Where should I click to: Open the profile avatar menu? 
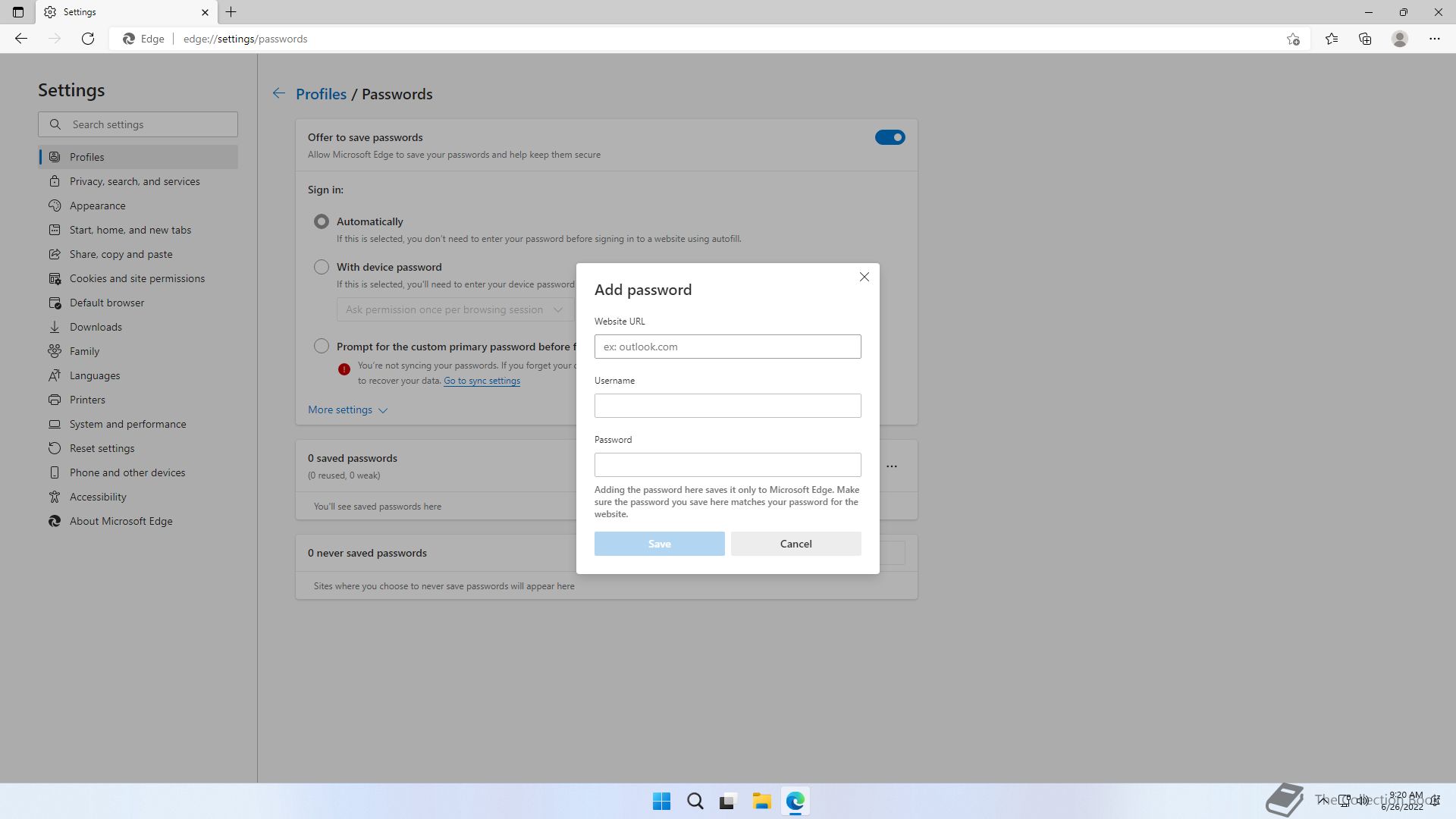[x=1400, y=39]
